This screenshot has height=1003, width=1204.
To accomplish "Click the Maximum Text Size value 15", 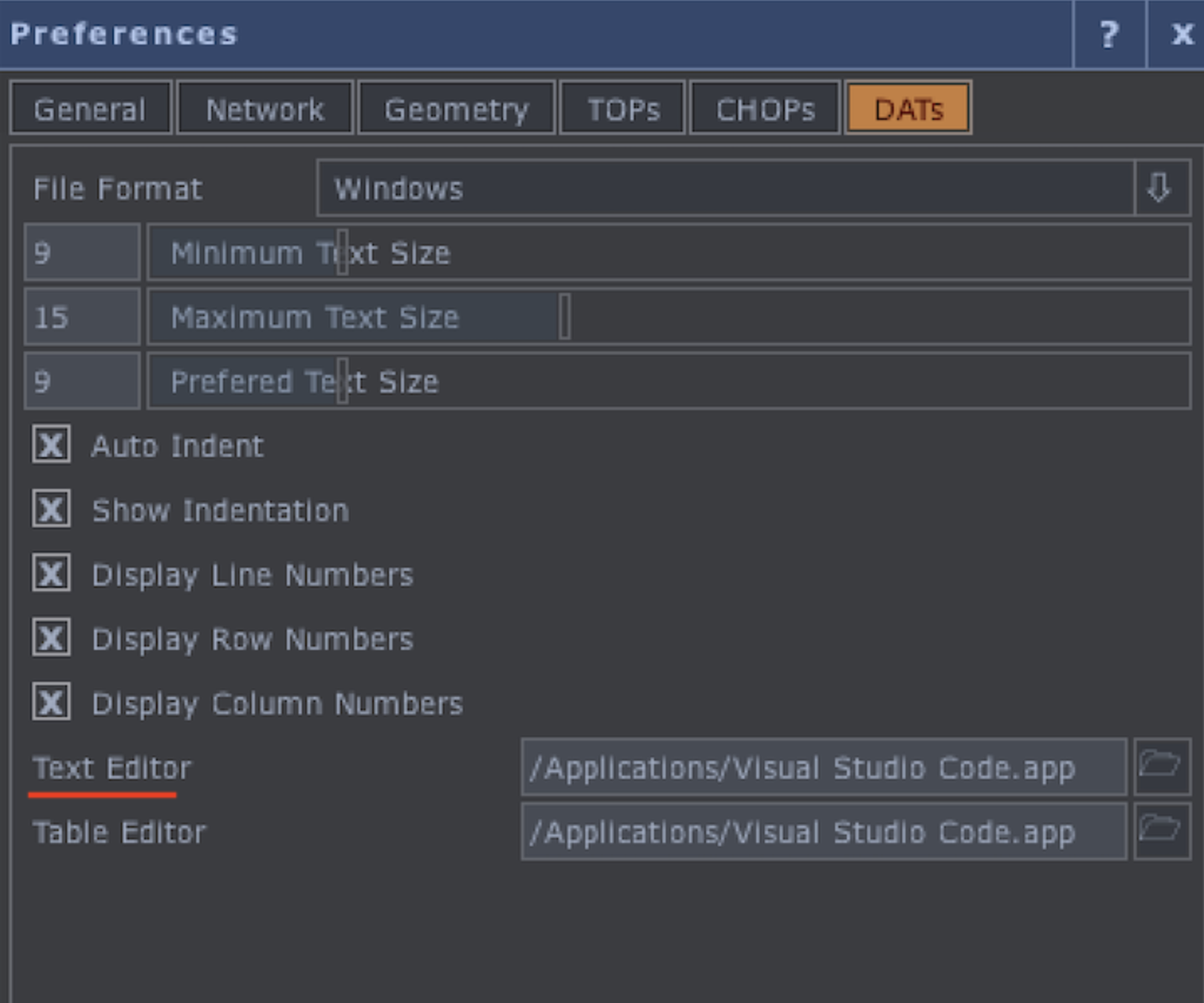I will click(82, 317).
